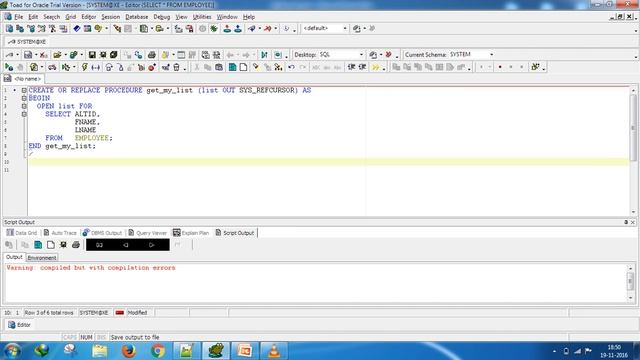Click the green Execute Statement play icon

coord(9,67)
